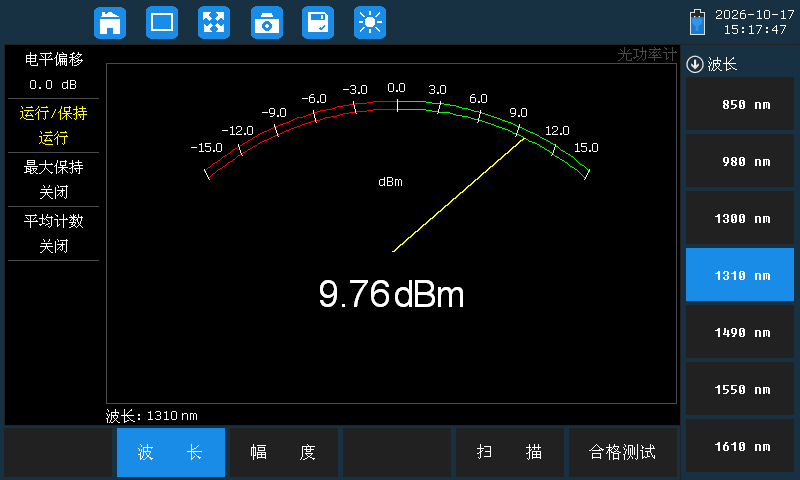Open the 扫描 tab
The image size is (800, 480).
(x=510, y=452)
